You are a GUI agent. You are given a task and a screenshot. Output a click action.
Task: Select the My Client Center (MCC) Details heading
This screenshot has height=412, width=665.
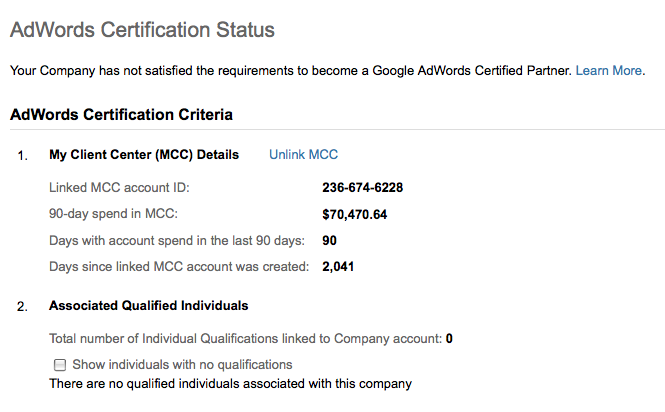point(144,155)
